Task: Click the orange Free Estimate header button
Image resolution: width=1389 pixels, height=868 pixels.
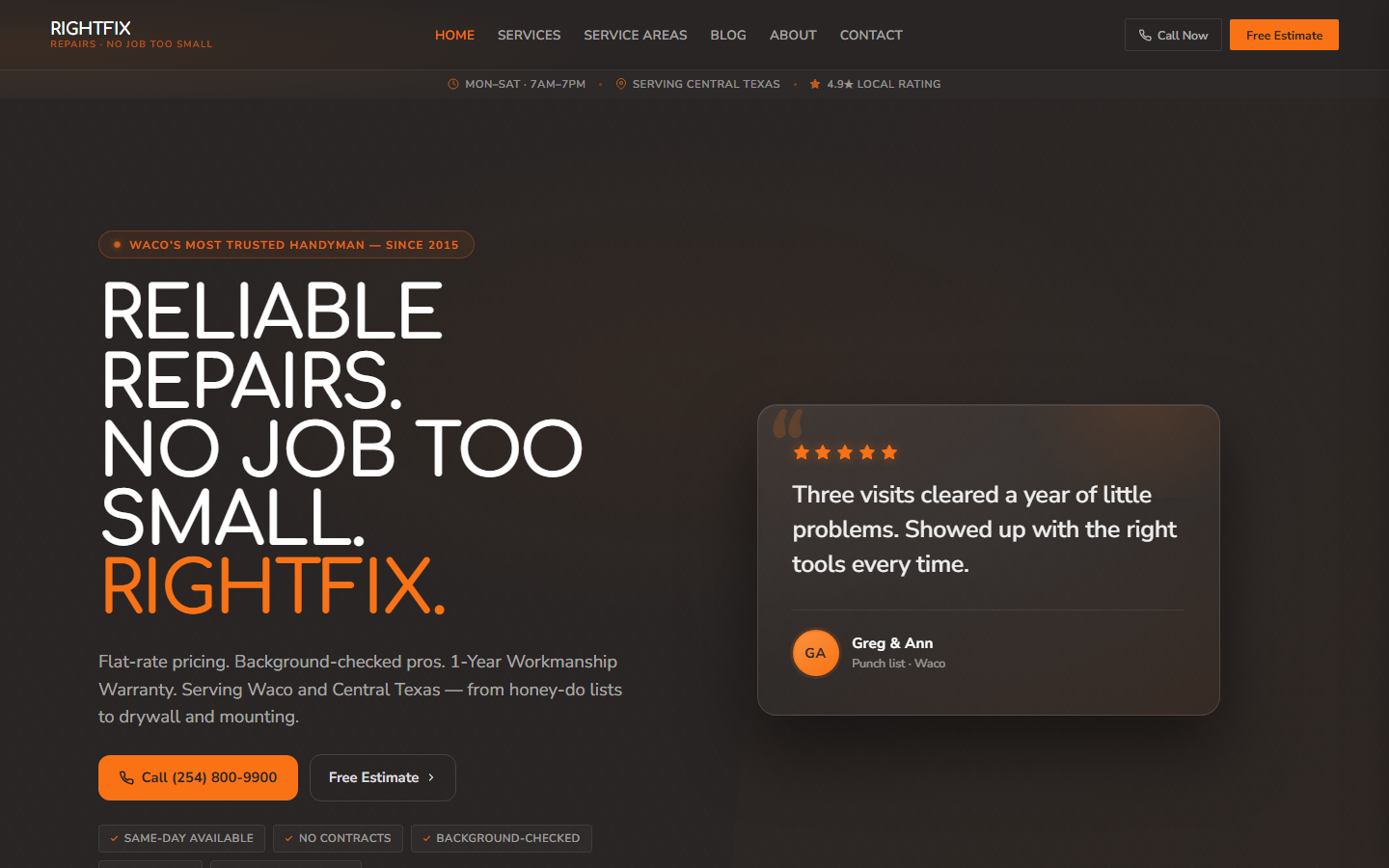Action: coord(1284,35)
